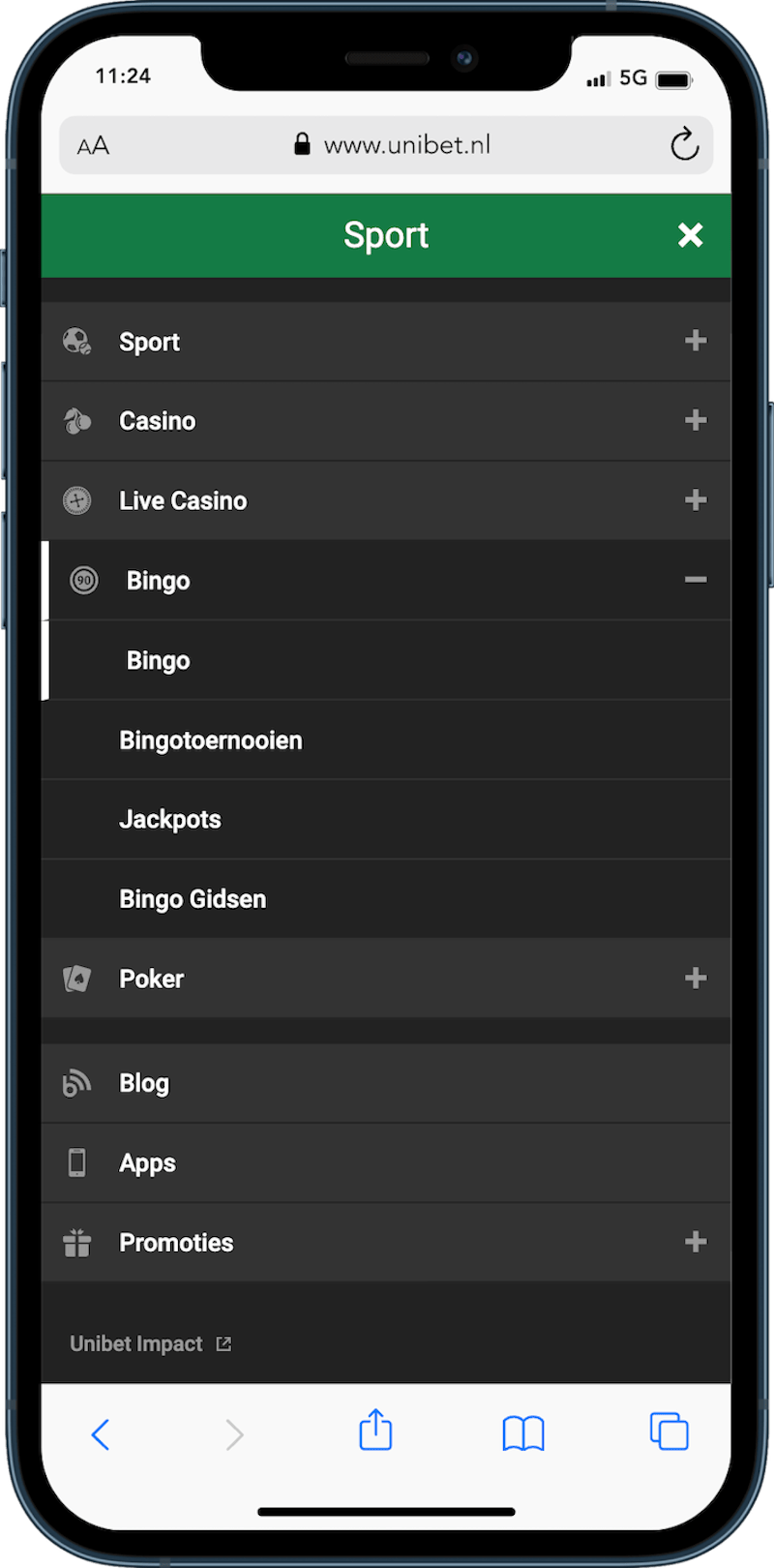Expand the Poker section plus

coord(696,978)
